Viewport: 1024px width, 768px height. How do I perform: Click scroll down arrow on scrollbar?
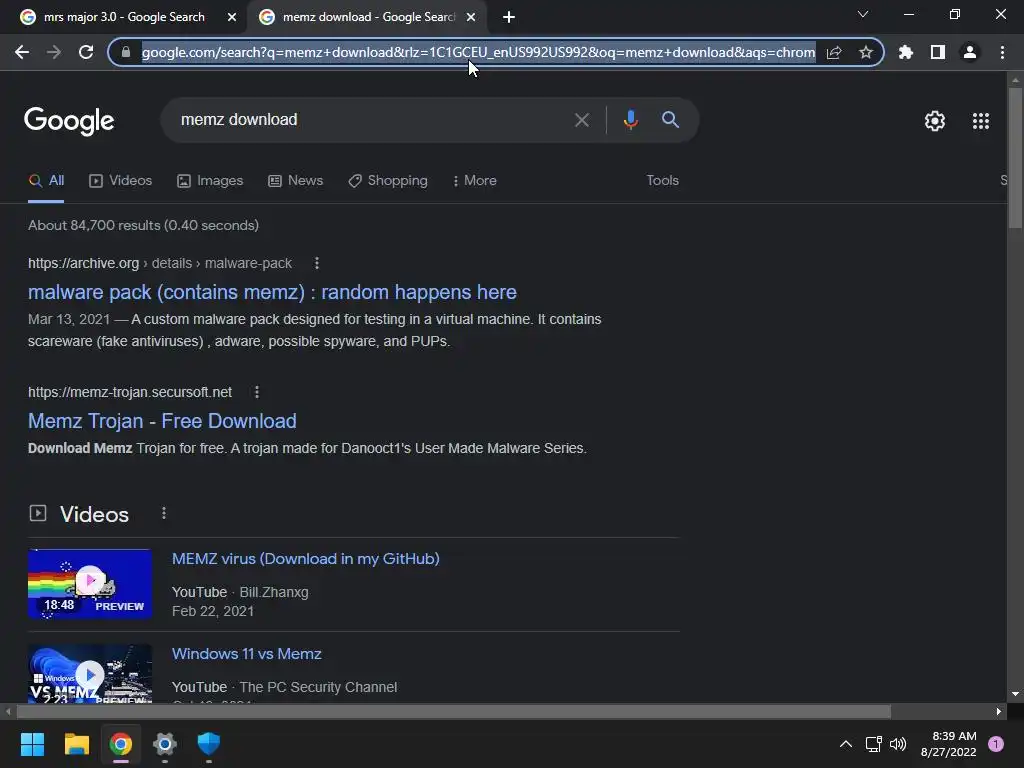(1015, 694)
